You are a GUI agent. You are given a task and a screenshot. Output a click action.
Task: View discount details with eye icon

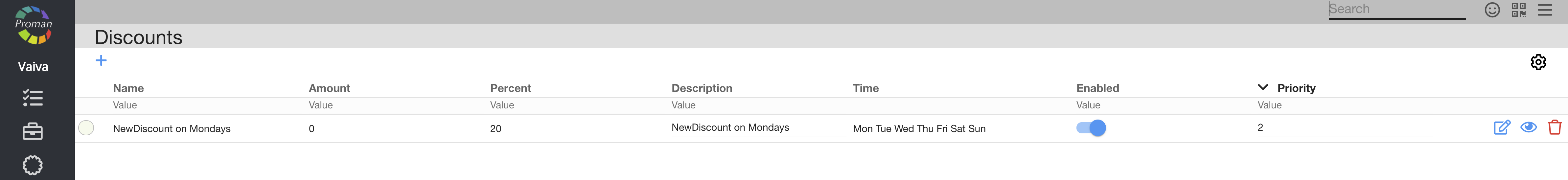click(1528, 127)
